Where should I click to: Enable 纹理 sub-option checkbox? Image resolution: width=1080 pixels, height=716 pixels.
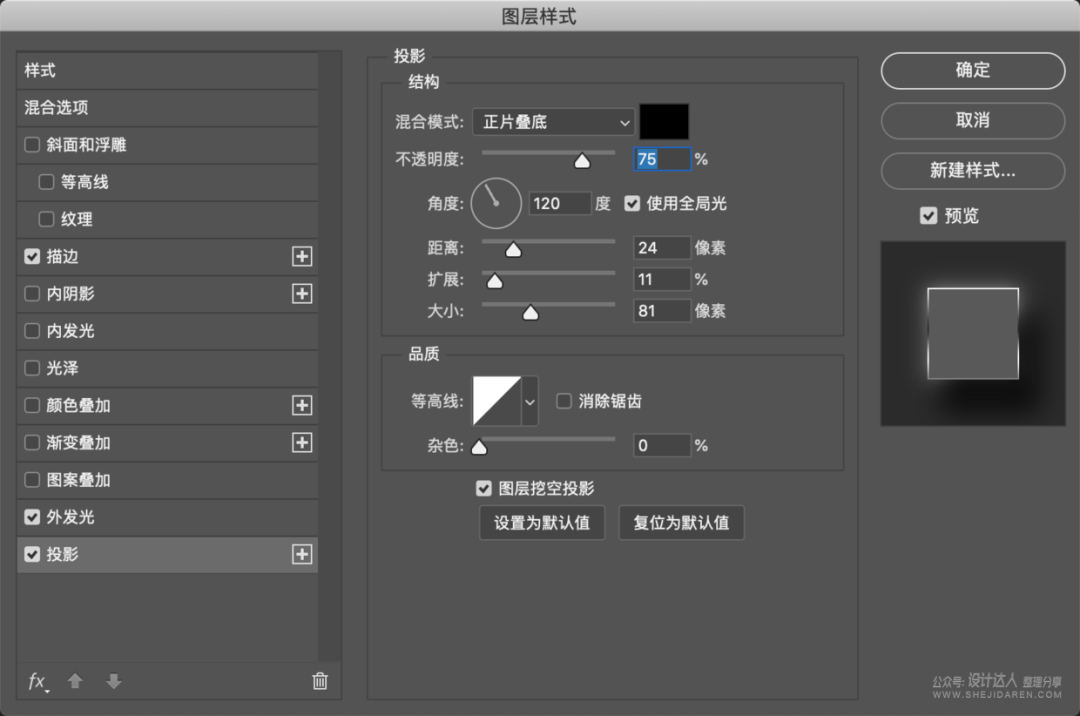[46, 219]
